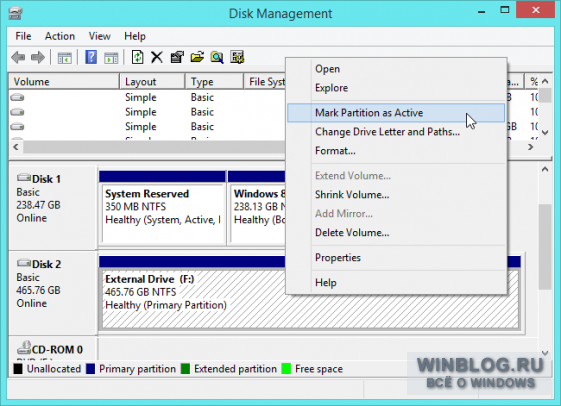The image size is (561, 406).
Task: Click the black Unallocated legend swatch
Action: pos(18,369)
